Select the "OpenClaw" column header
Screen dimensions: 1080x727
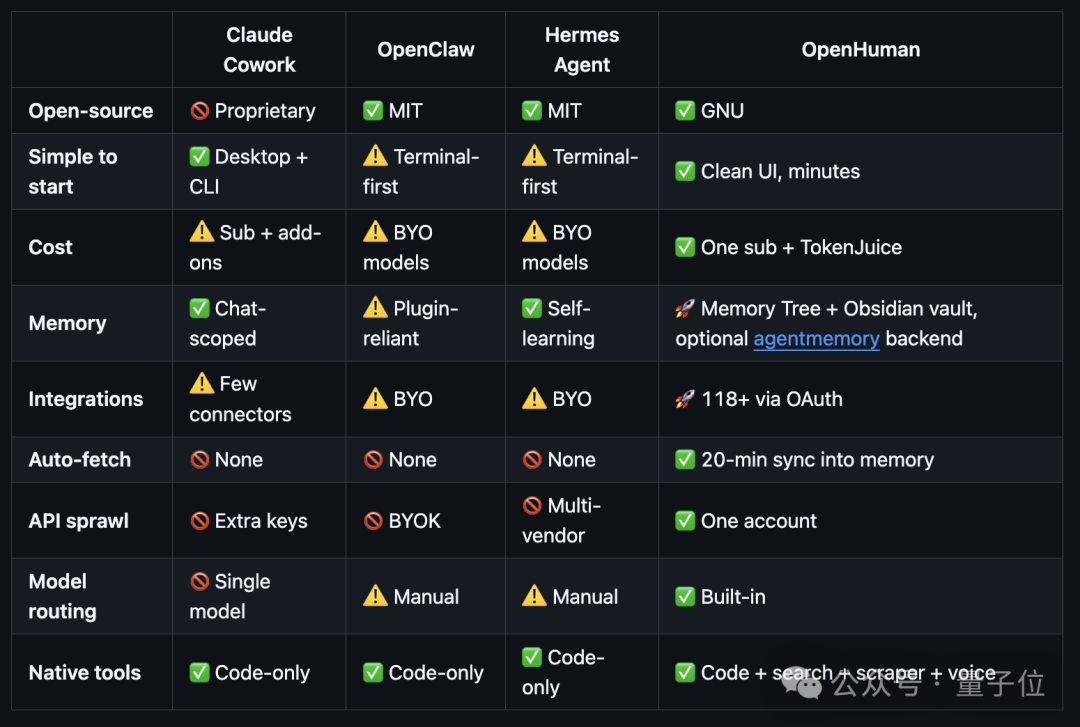426,50
